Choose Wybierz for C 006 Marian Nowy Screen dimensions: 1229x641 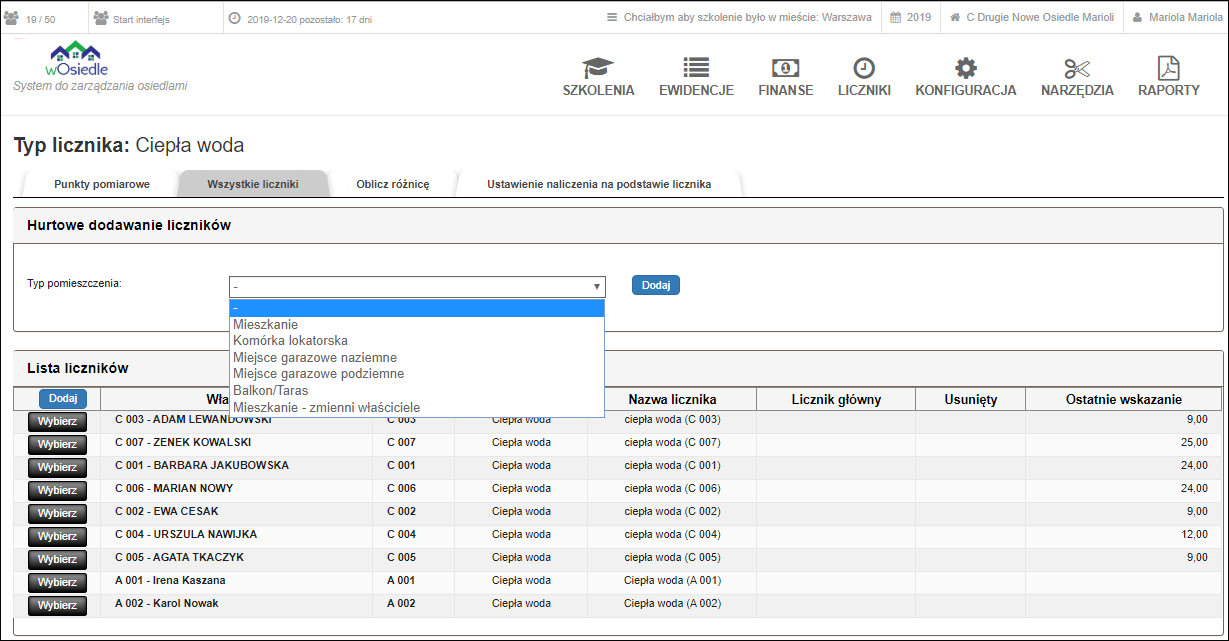(x=57, y=490)
